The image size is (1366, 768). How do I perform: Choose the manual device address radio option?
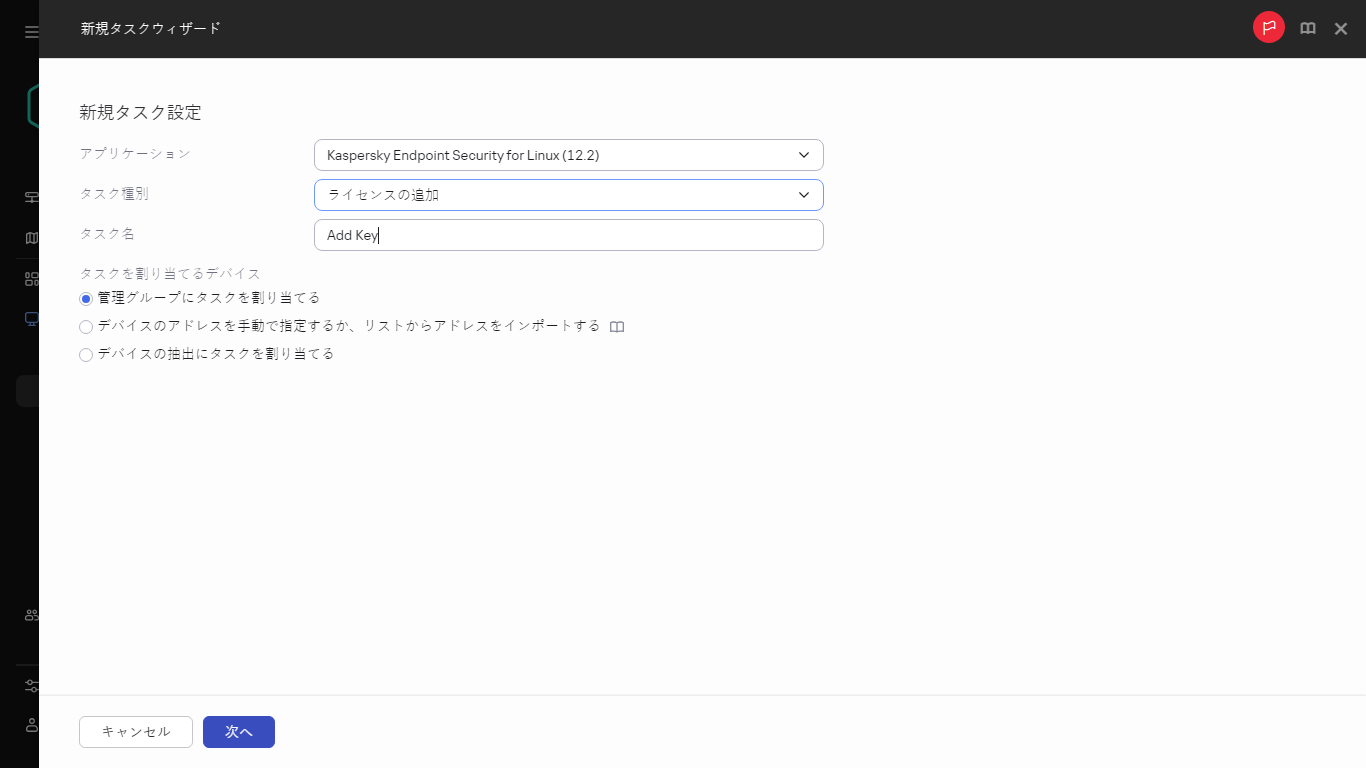coord(86,327)
